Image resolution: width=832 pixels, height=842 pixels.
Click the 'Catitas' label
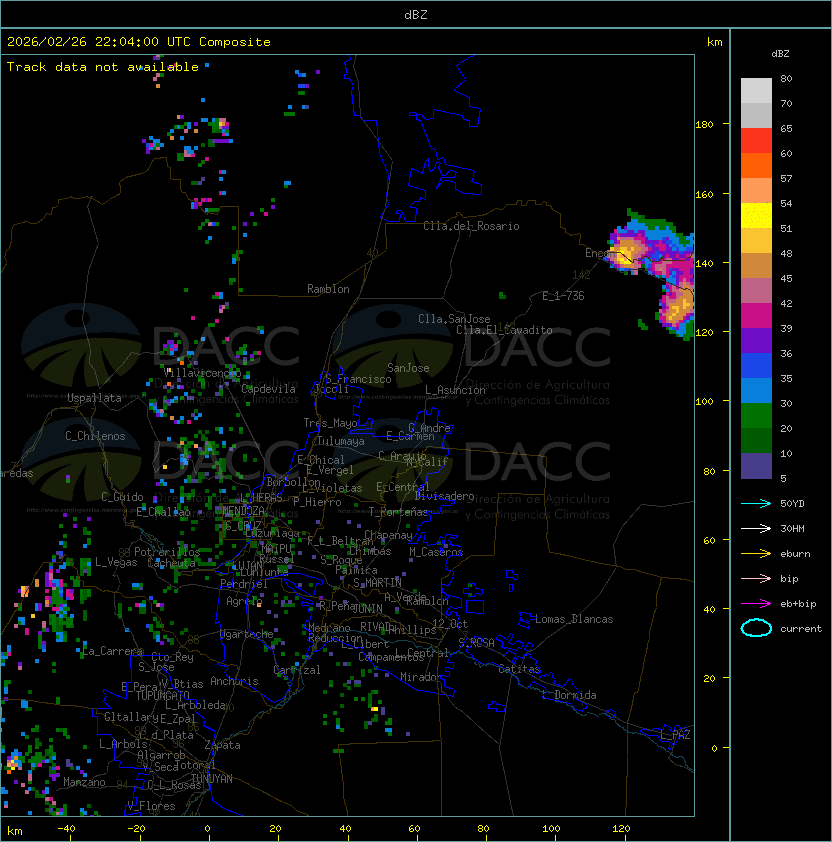click(x=519, y=669)
